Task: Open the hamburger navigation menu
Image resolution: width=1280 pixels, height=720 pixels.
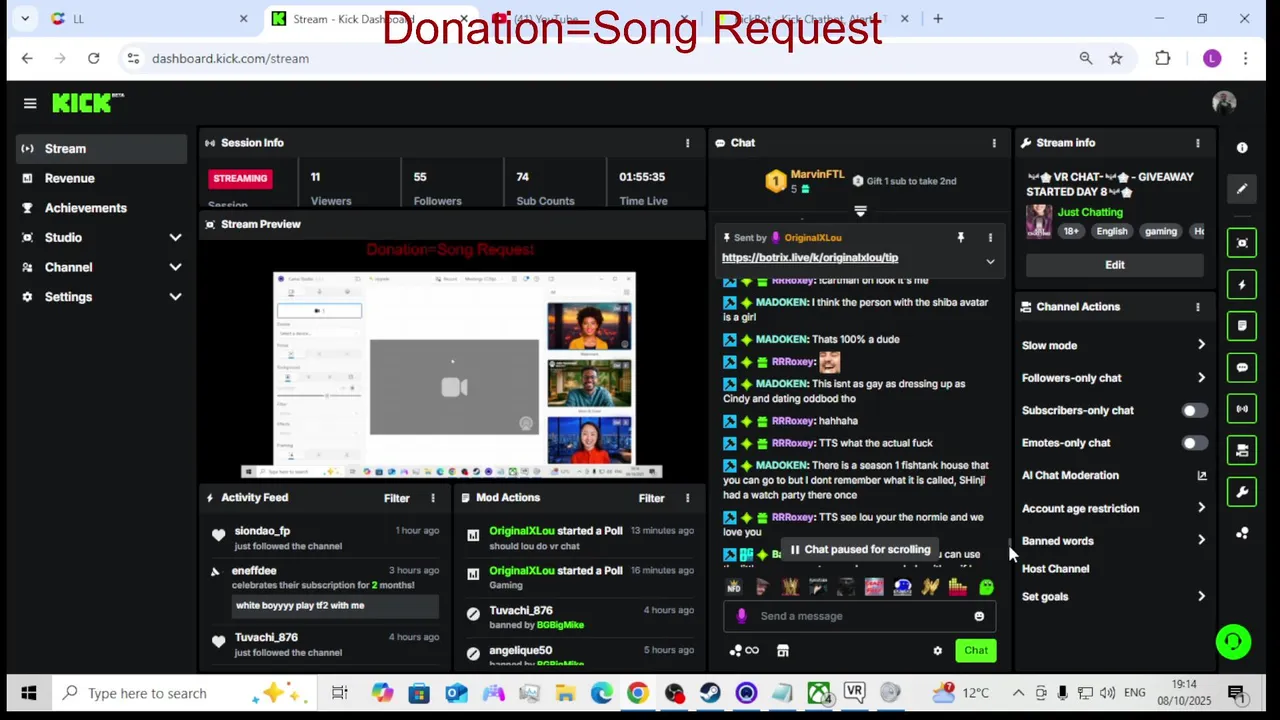Action: [x=30, y=103]
